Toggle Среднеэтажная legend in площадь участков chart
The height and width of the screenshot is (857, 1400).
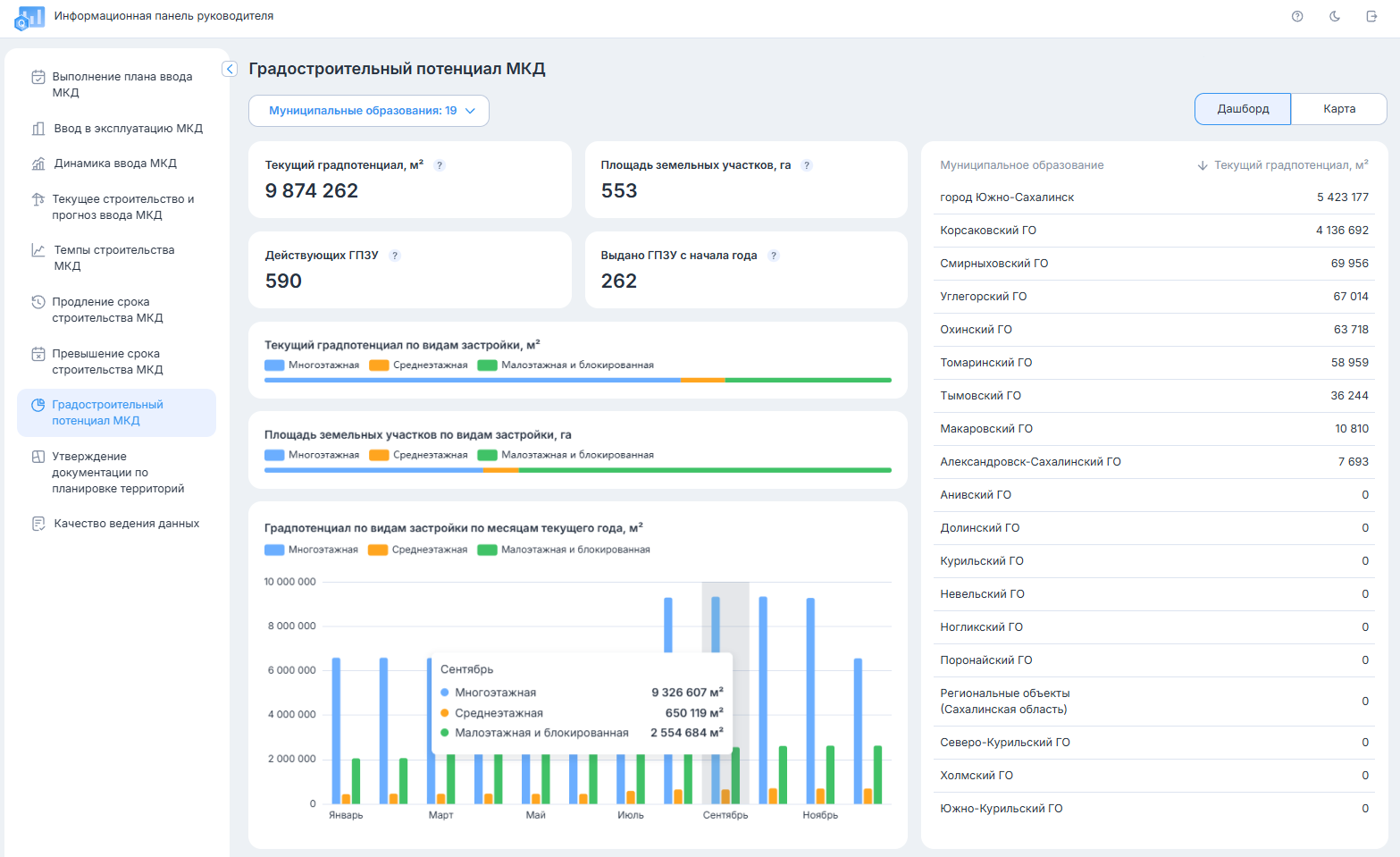coord(418,456)
